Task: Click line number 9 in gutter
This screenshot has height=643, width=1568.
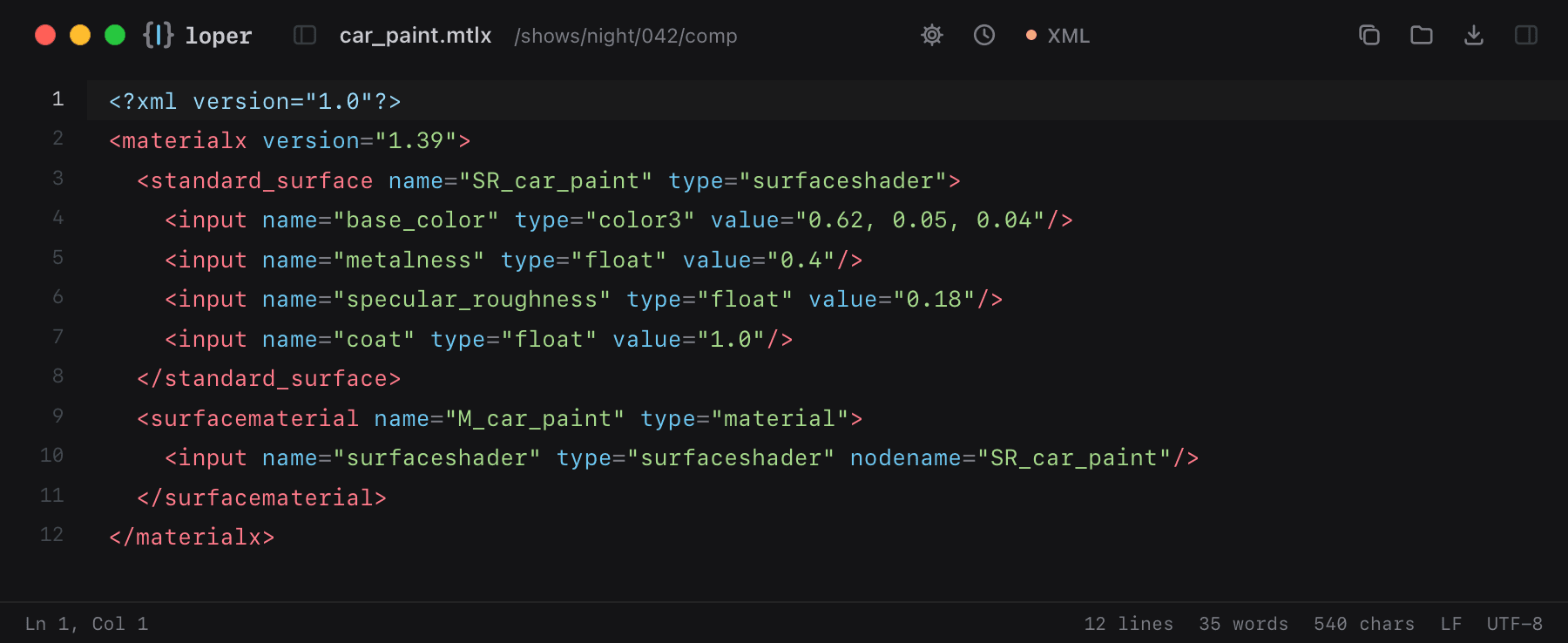Action: click(57, 416)
